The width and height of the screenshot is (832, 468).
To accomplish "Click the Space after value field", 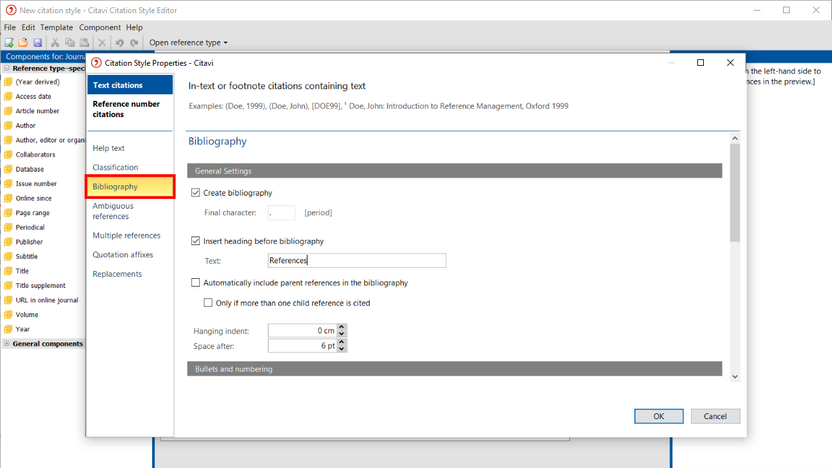I will (302, 346).
